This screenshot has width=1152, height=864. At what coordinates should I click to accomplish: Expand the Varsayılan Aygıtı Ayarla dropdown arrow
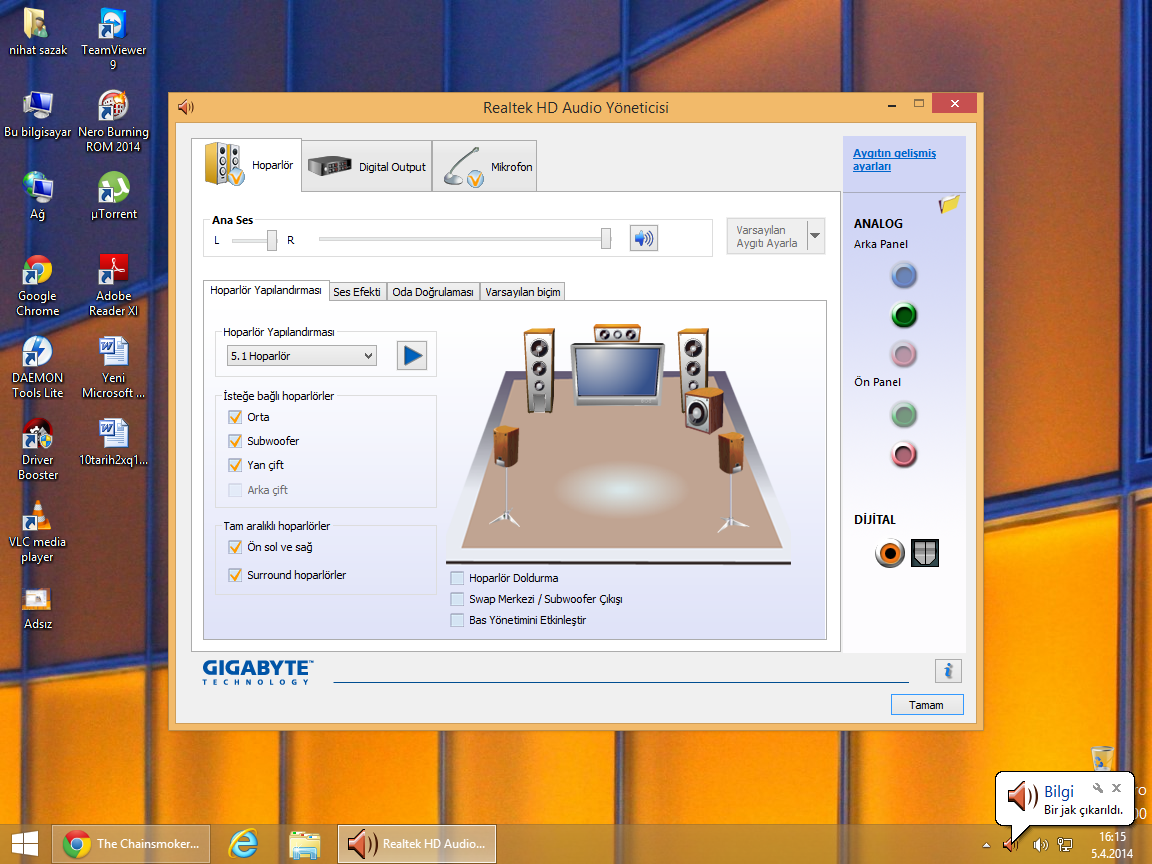coord(815,236)
